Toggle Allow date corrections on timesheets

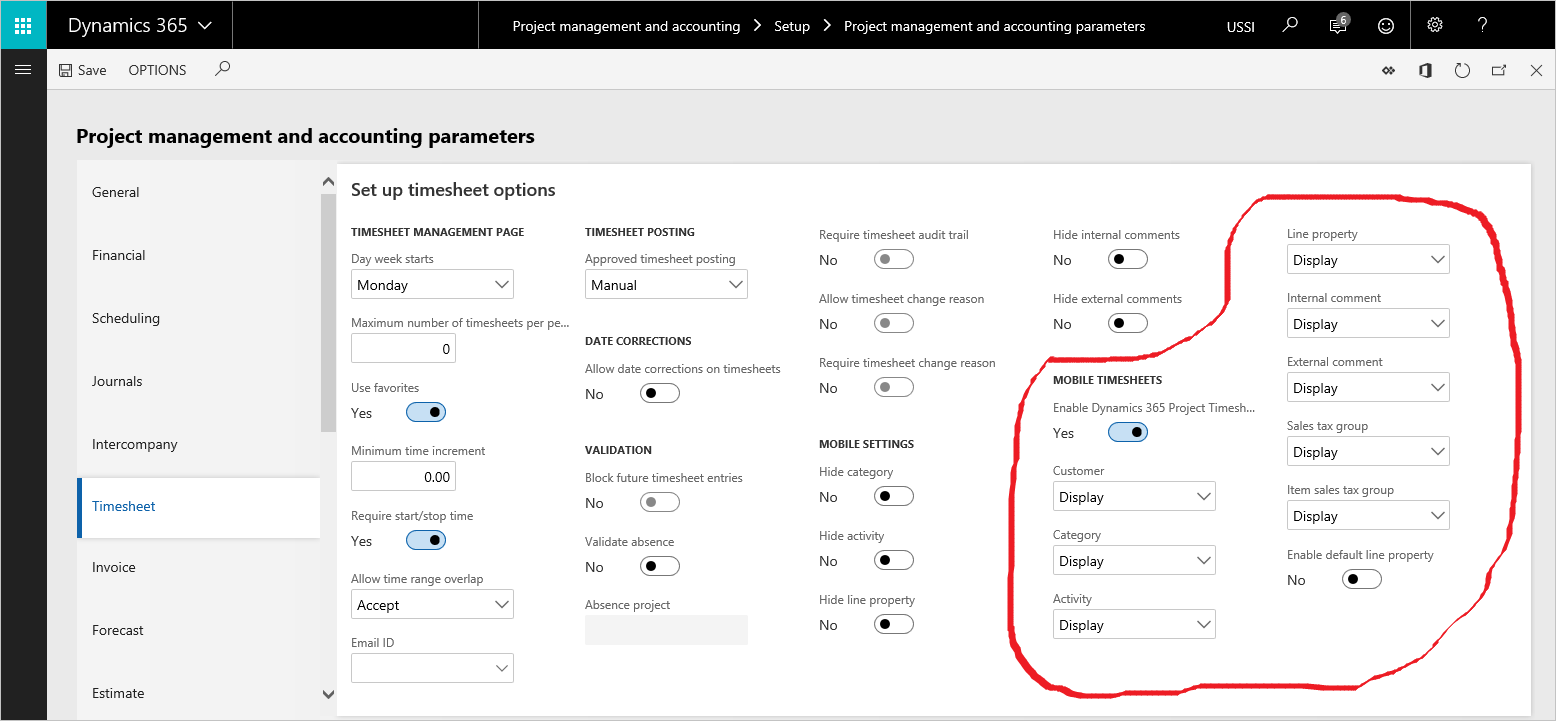pos(660,393)
